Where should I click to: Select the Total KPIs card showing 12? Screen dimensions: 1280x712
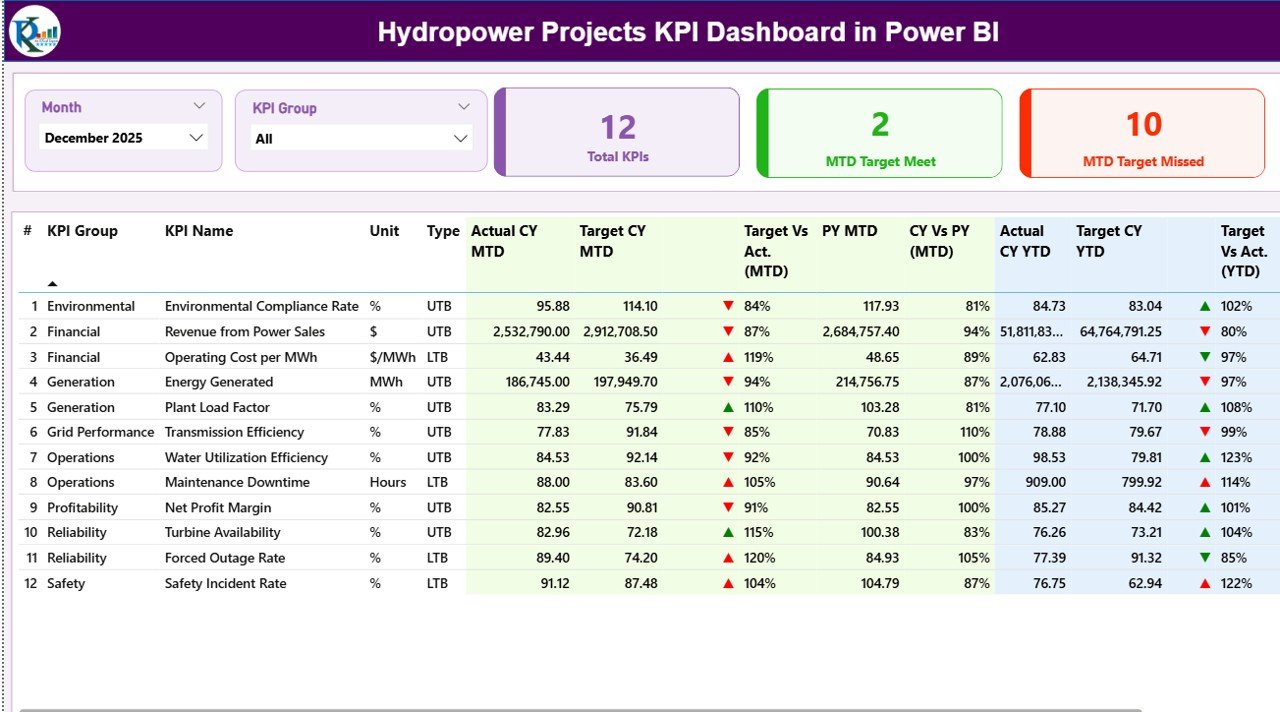point(617,131)
